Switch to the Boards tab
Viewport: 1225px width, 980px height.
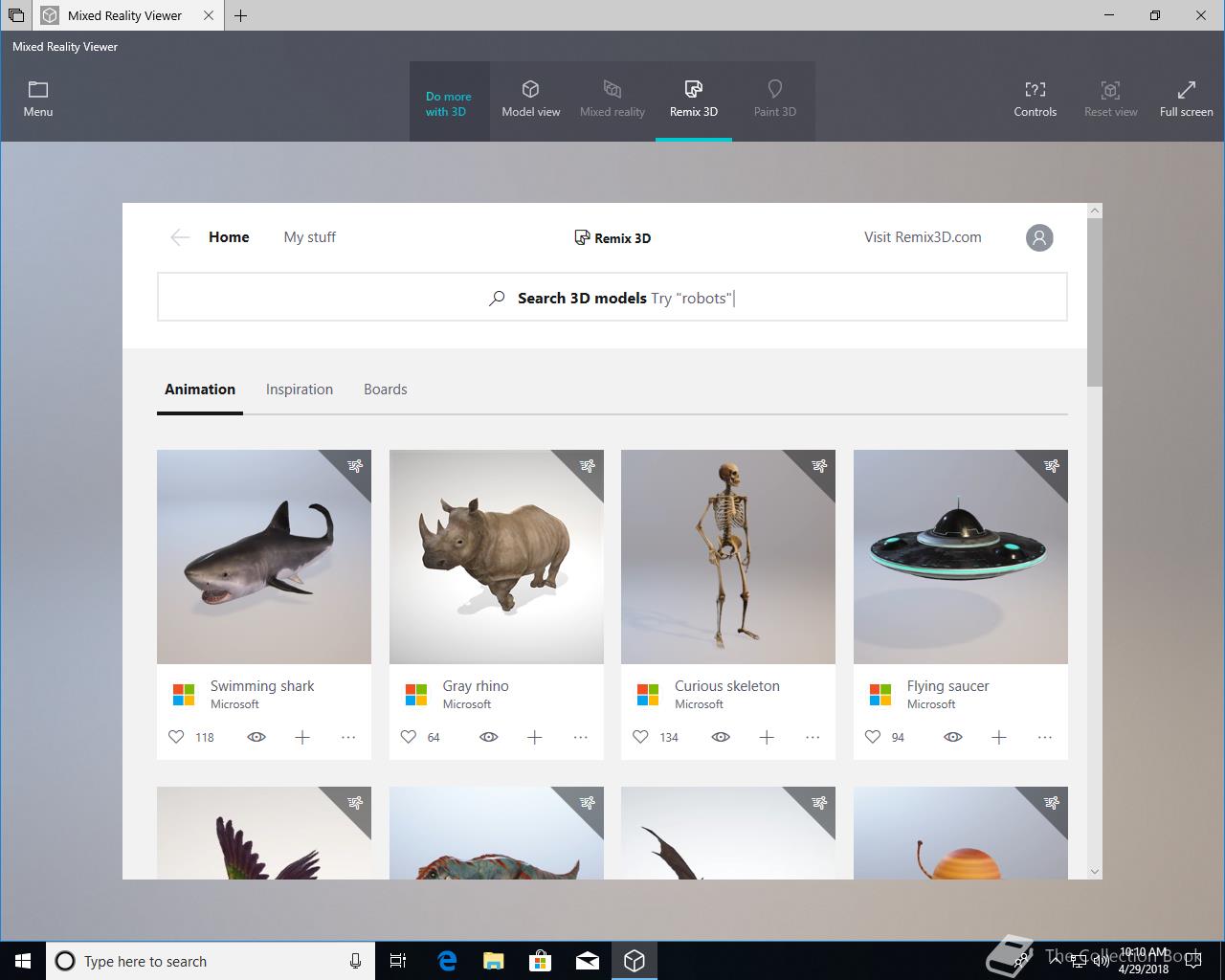(x=386, y=390)
